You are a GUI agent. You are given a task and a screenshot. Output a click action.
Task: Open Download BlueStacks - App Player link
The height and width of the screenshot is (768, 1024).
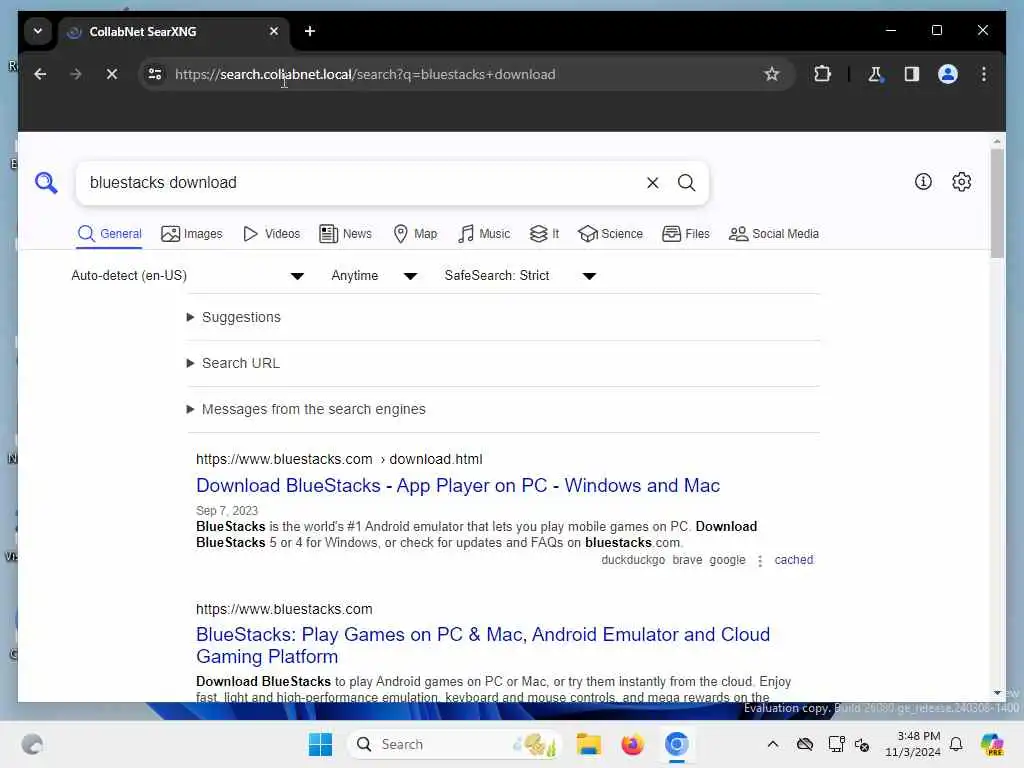458,486
